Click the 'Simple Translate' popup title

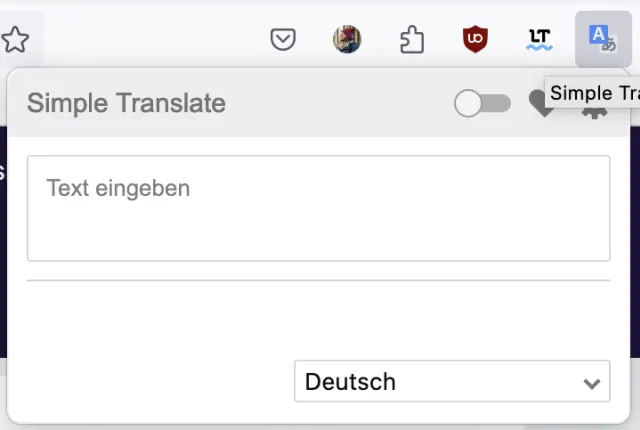[x=126, y=103]
